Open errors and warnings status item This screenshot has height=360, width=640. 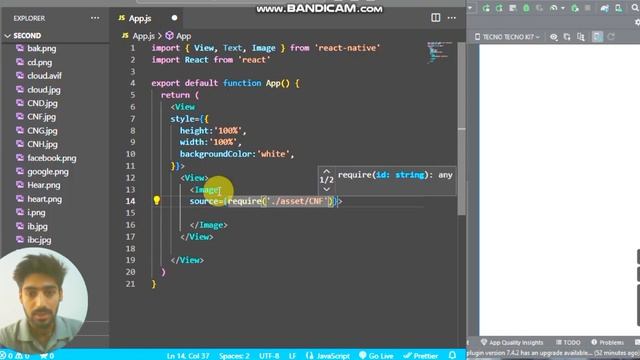tap(15, 356)
